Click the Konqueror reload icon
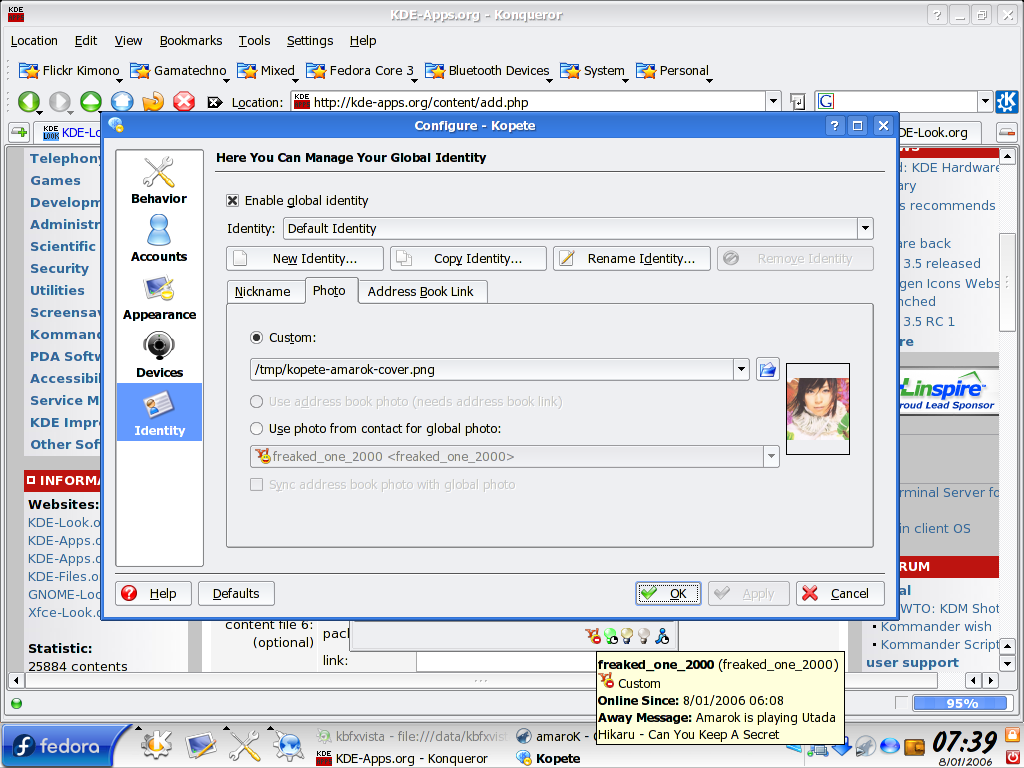1024x768 pixels. pyautogui.click(x=153, y=102)
